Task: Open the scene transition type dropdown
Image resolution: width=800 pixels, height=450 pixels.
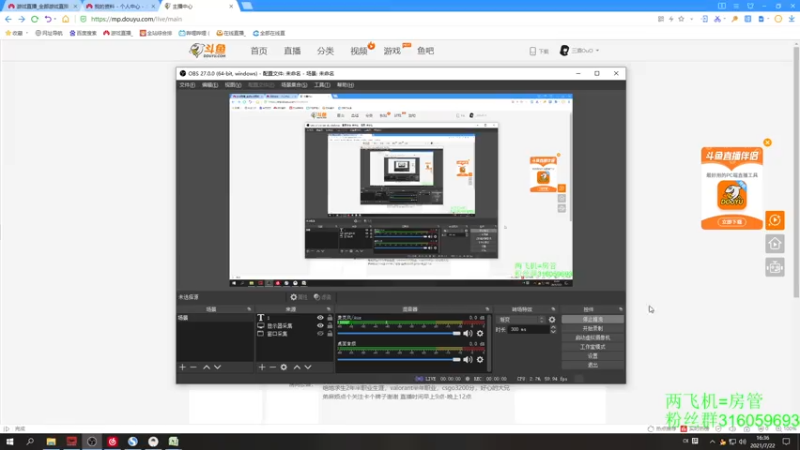Action: coord(521,319)
